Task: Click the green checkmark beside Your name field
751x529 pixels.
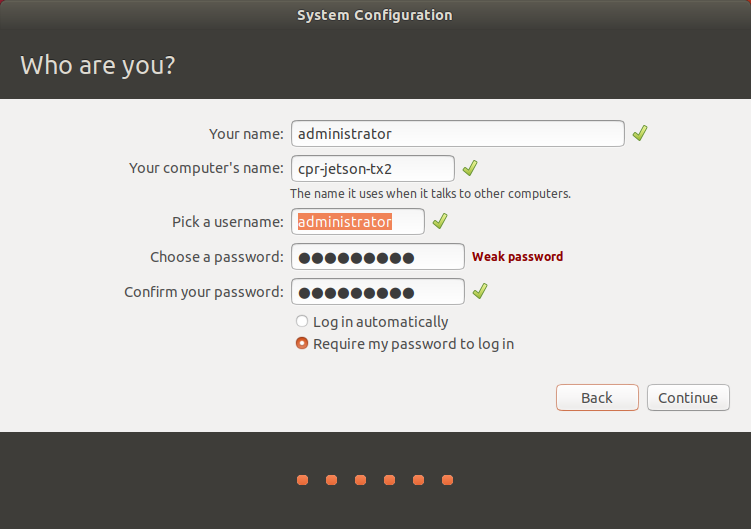Action: click(x=640, y=133)
